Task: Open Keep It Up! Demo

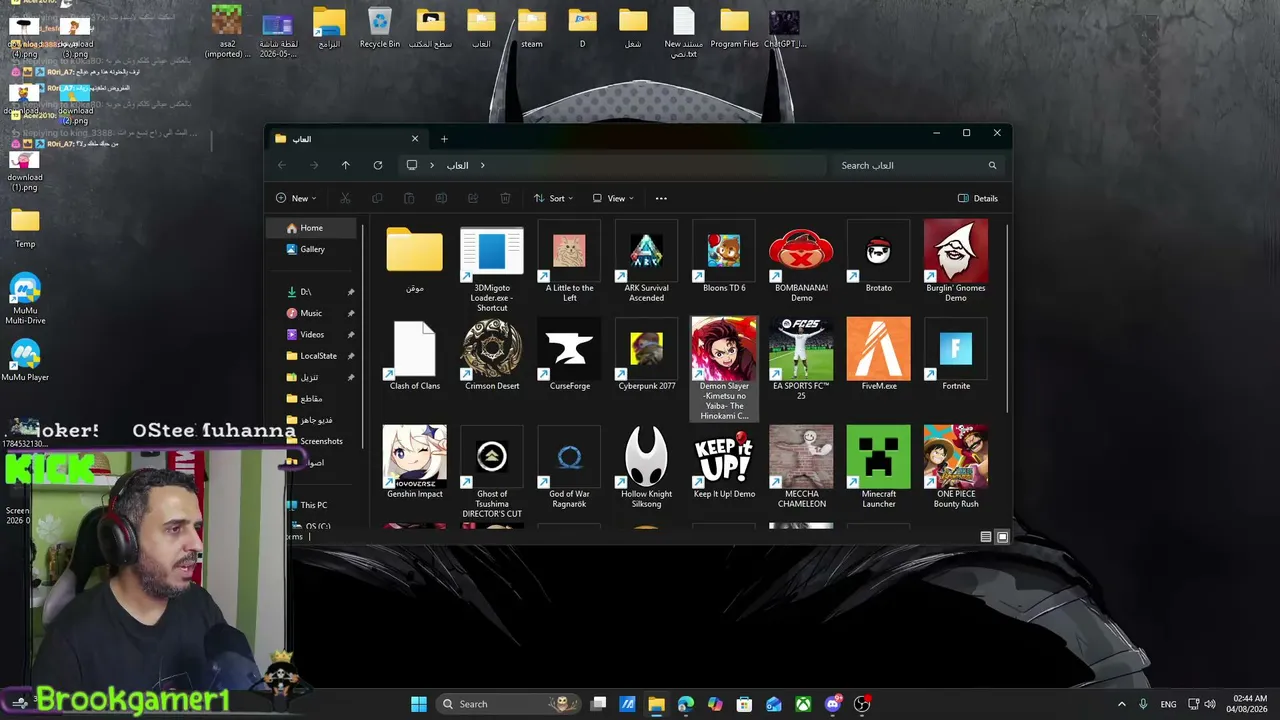Action: point(724,462)
